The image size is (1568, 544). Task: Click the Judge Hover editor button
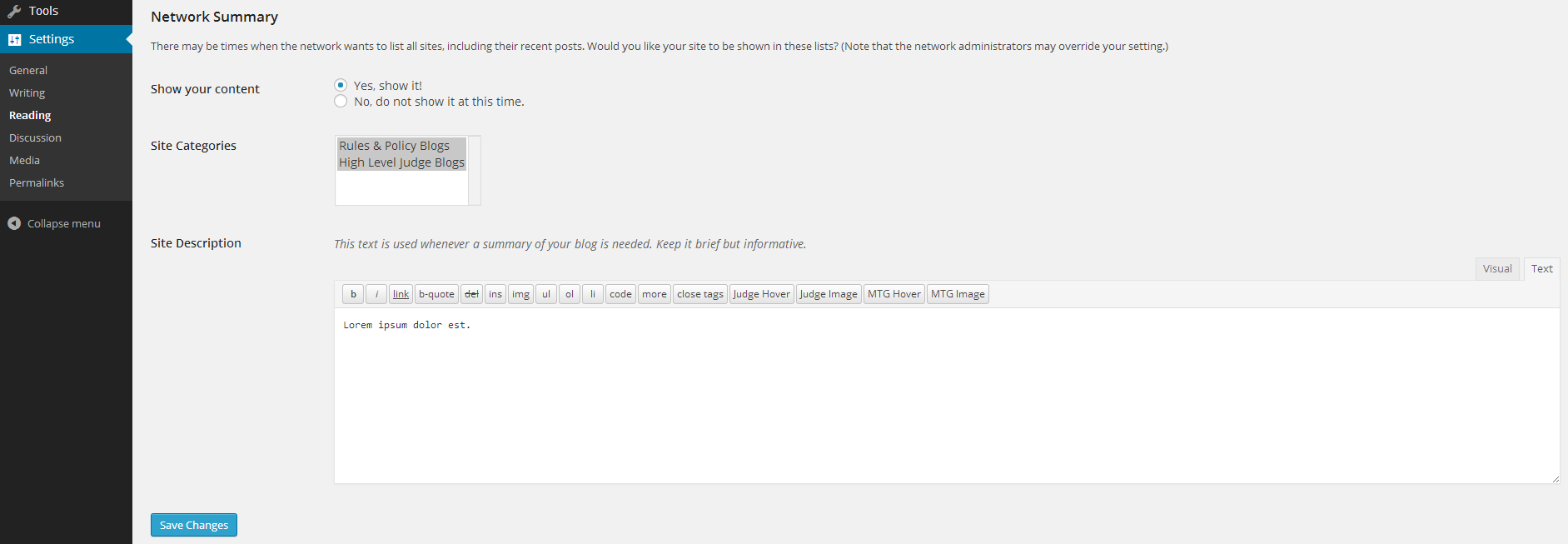click(761, 294)
